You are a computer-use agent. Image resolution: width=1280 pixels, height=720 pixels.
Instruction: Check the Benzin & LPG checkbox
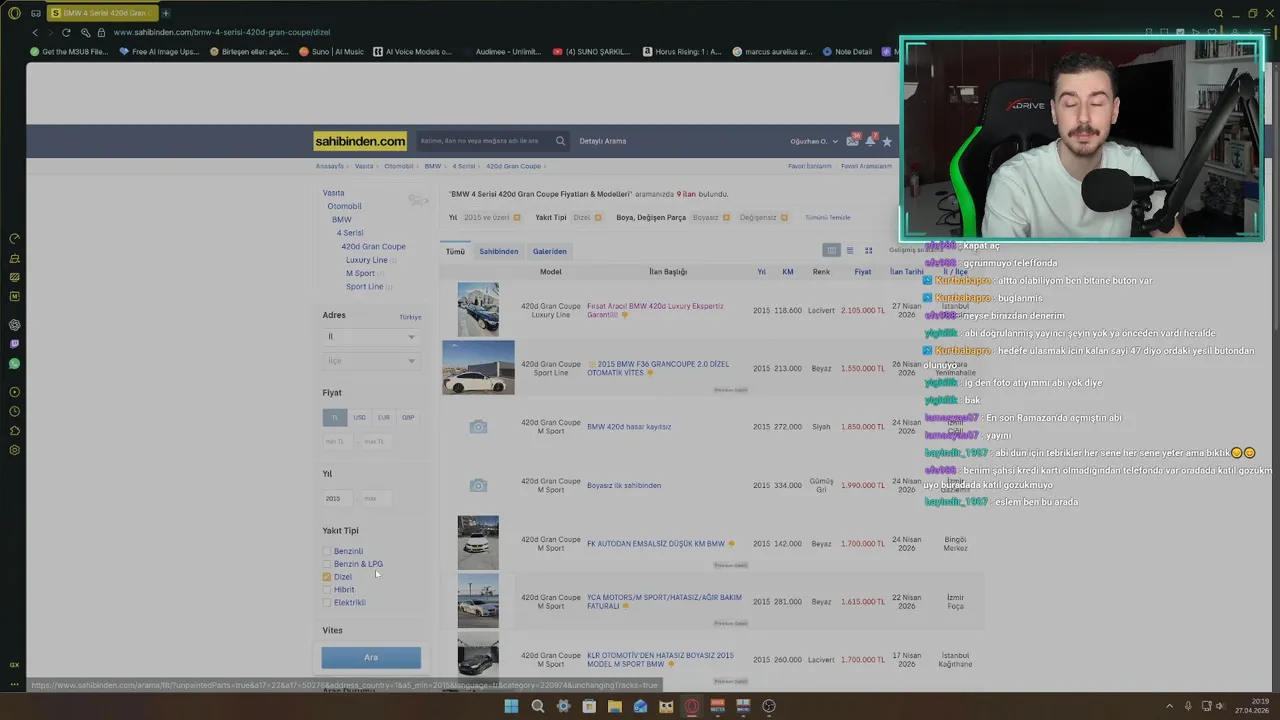pos(327,564)
